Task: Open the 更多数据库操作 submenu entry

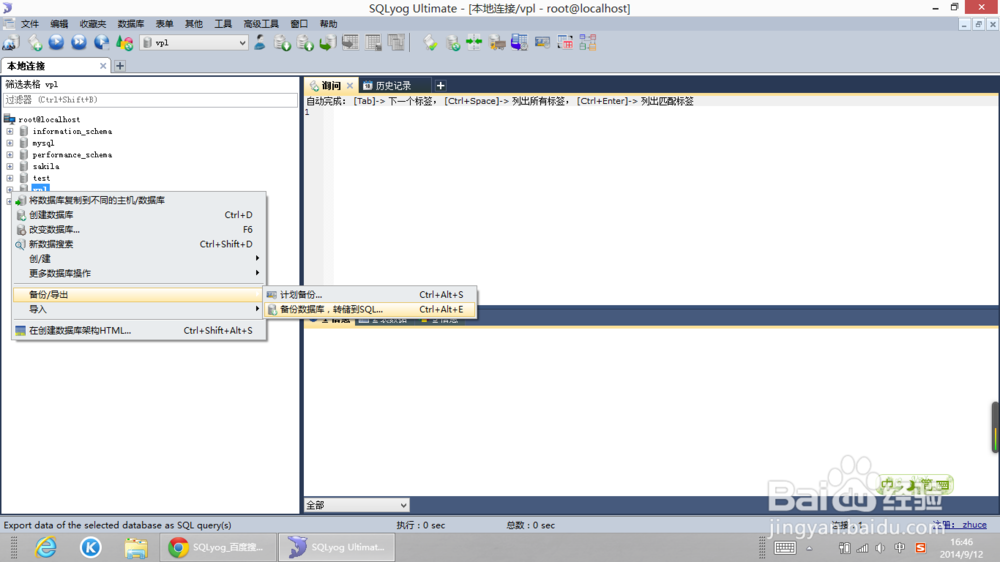Action: point(138,274)
